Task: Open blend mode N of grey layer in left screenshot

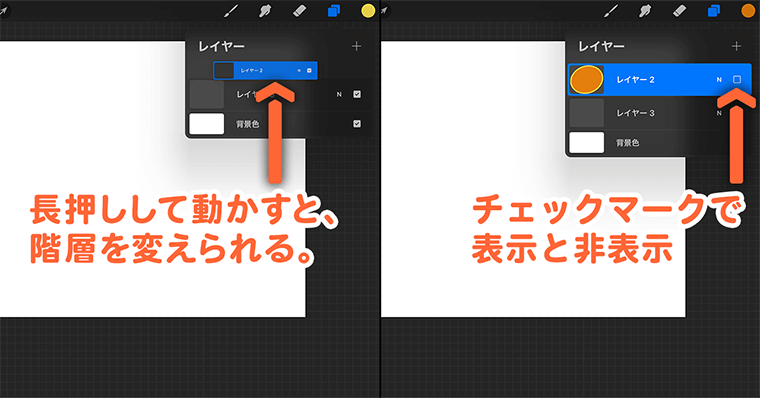Action: 339,95
